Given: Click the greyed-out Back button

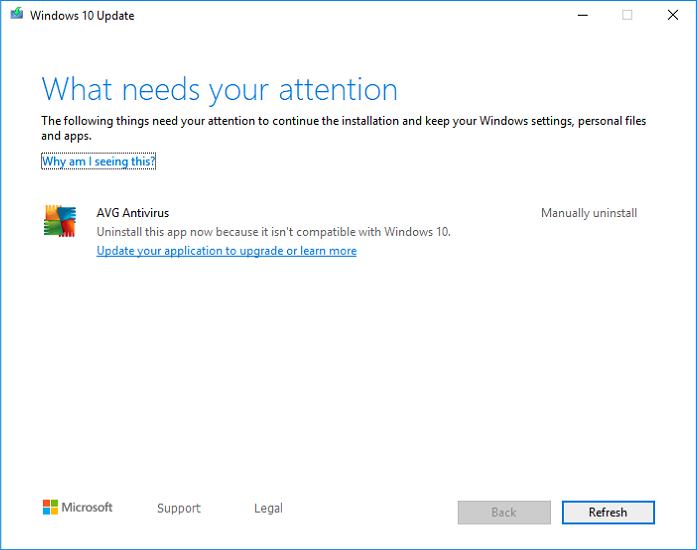Looking at the screenshot, I should [x=504, y=512].
